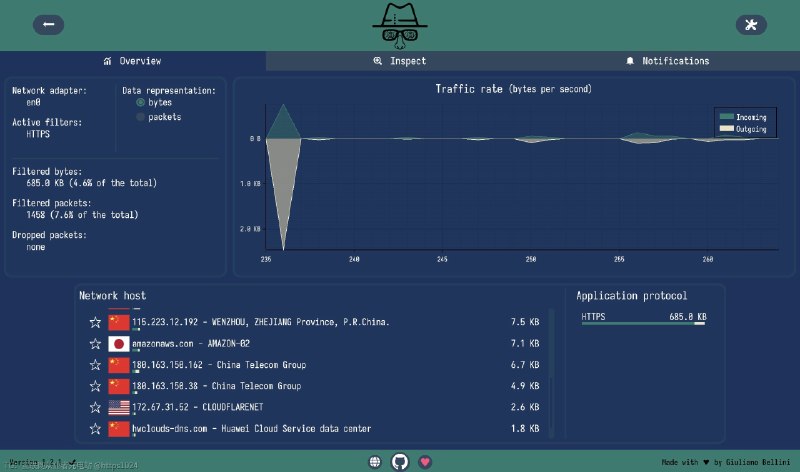Star the 115.223.12.192 Wenzhou host
The image size is (800, 472).
tap(95, 322)
